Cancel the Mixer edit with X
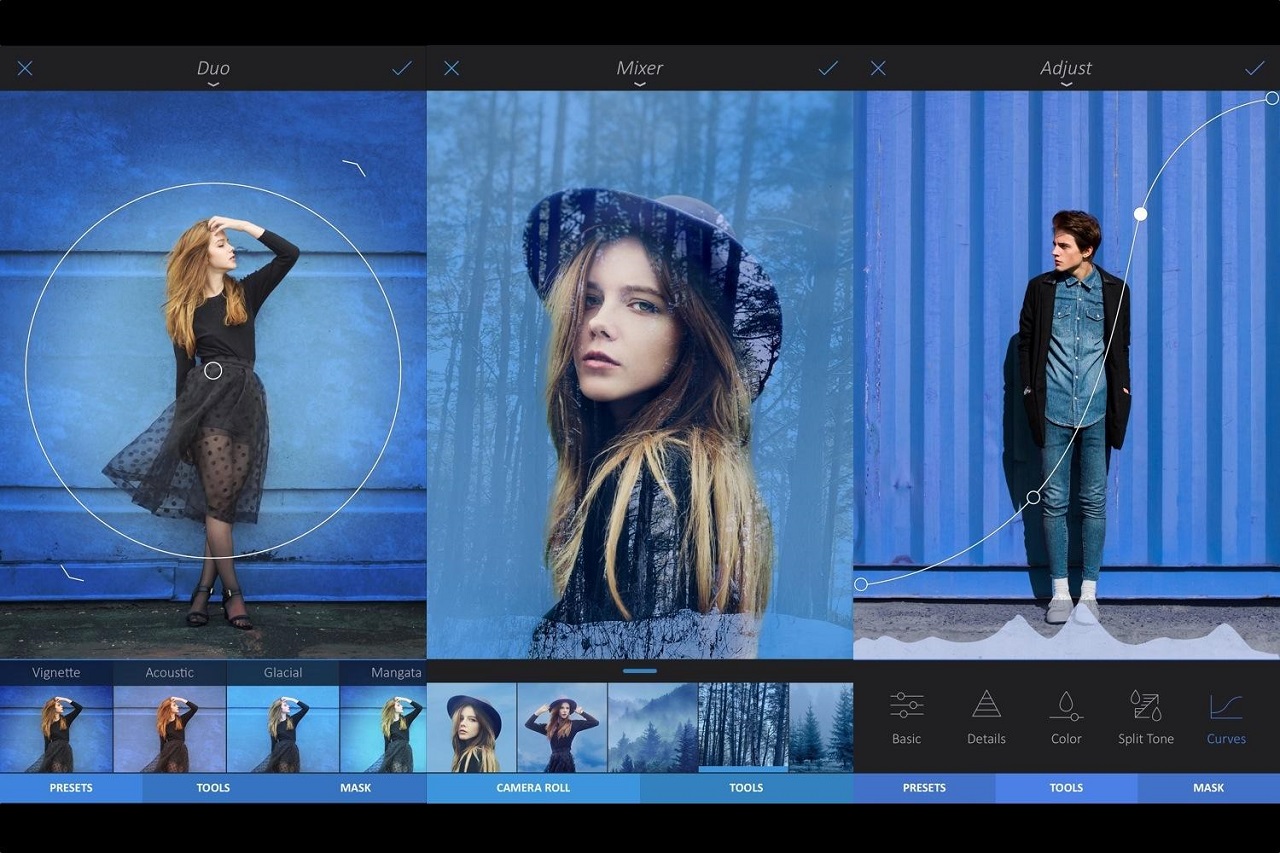 pyautogui.click(x=451, y=68)
